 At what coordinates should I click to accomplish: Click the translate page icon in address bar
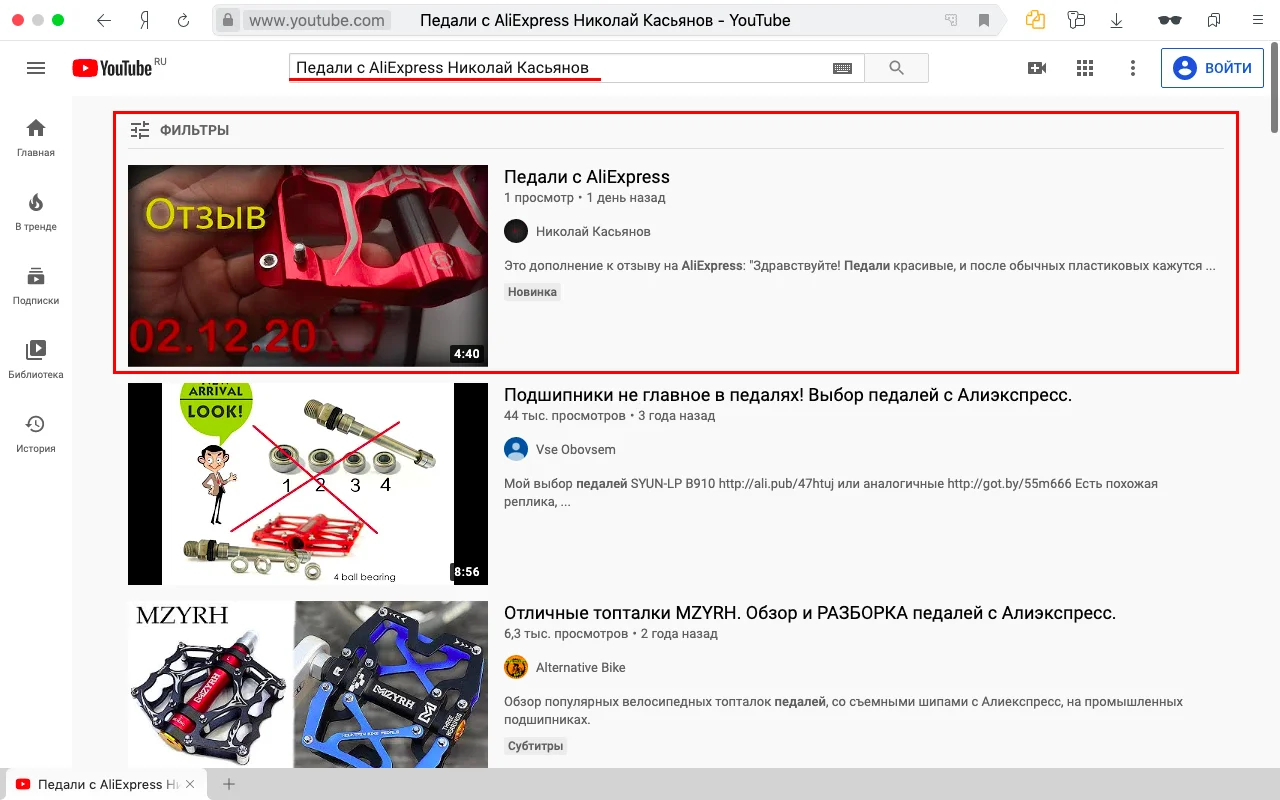pos(951,20)
